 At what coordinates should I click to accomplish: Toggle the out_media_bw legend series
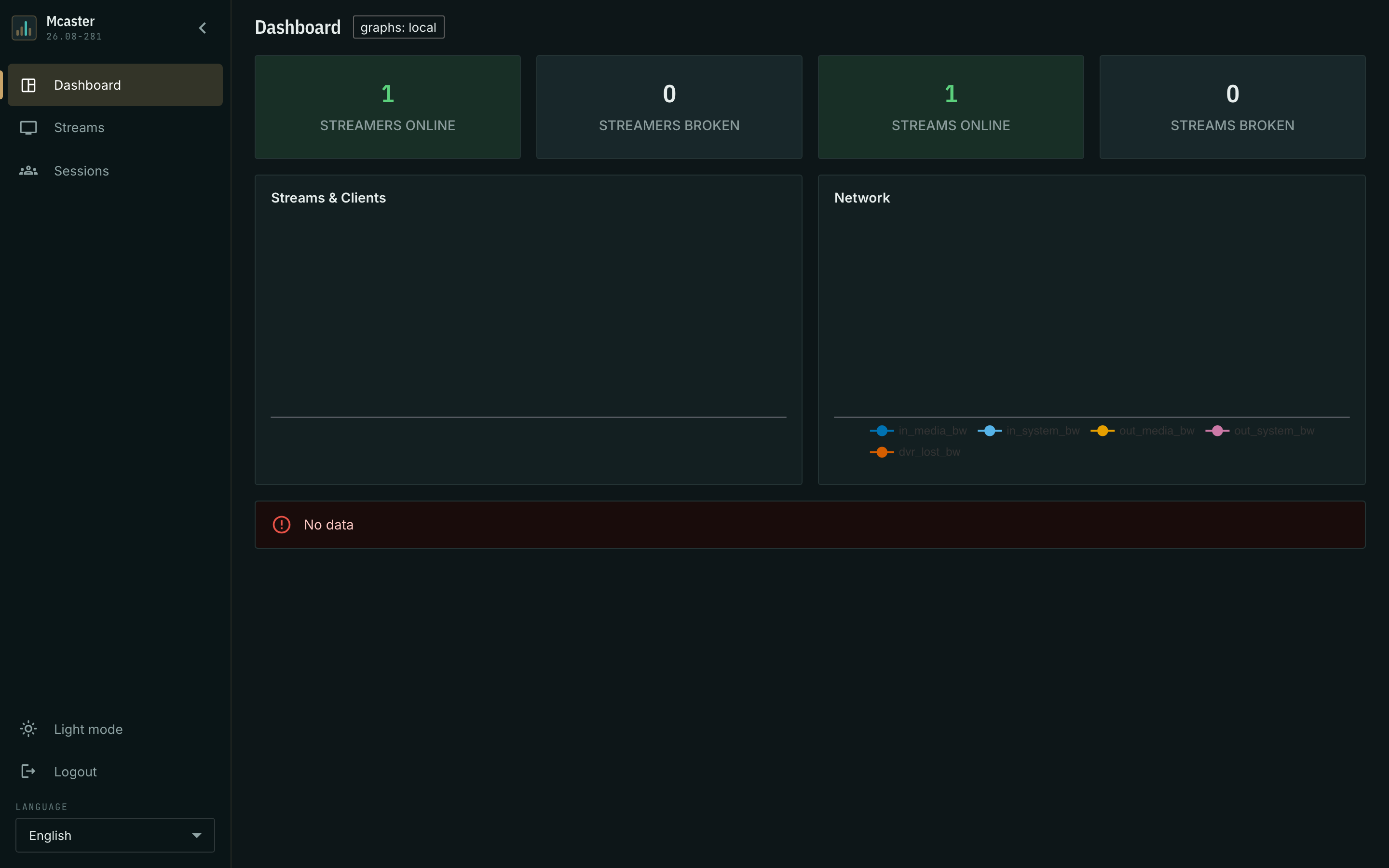1142,431
